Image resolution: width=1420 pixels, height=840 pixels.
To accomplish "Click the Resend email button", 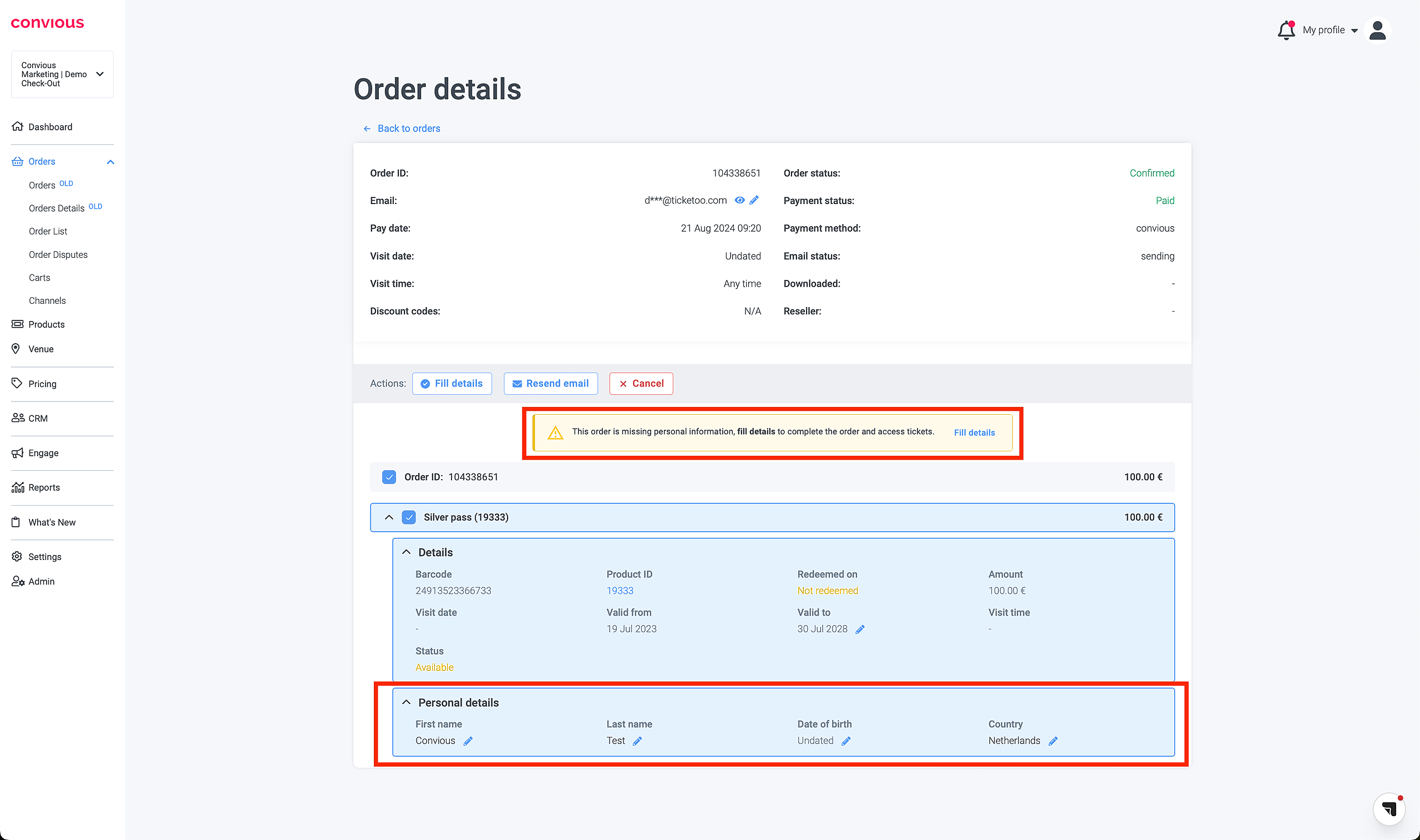I will [x=550, y=384].
